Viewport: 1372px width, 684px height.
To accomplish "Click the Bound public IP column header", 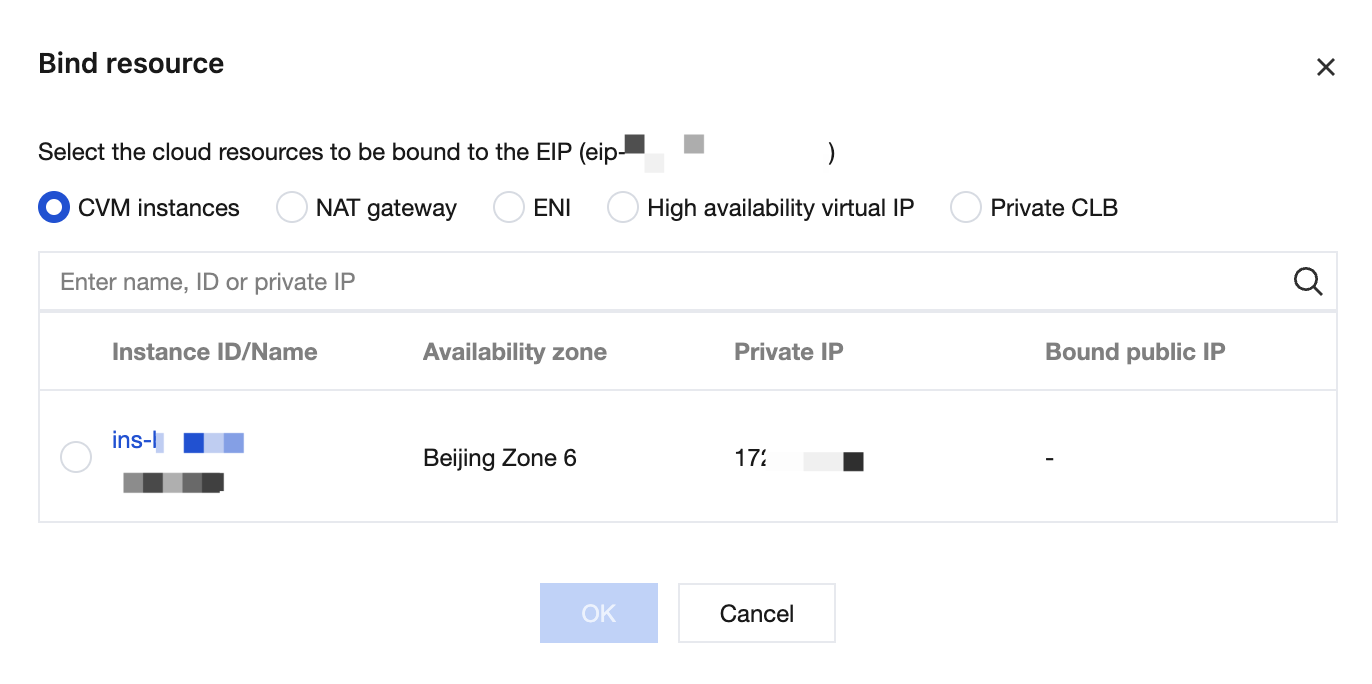I will [x=1135, y=352].
